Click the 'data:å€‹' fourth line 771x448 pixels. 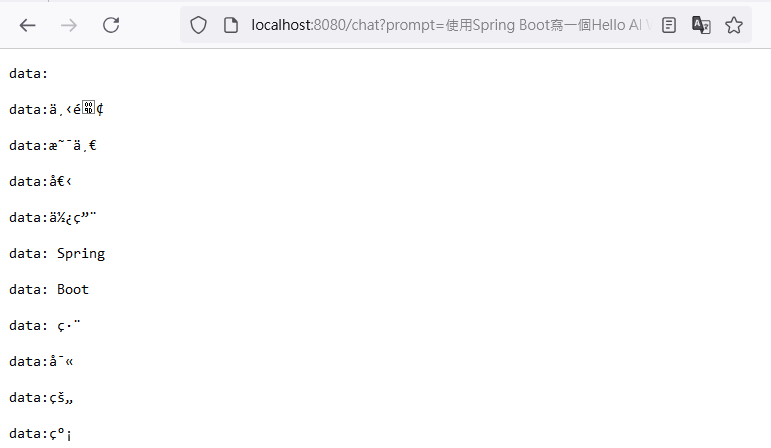[40, 181]
